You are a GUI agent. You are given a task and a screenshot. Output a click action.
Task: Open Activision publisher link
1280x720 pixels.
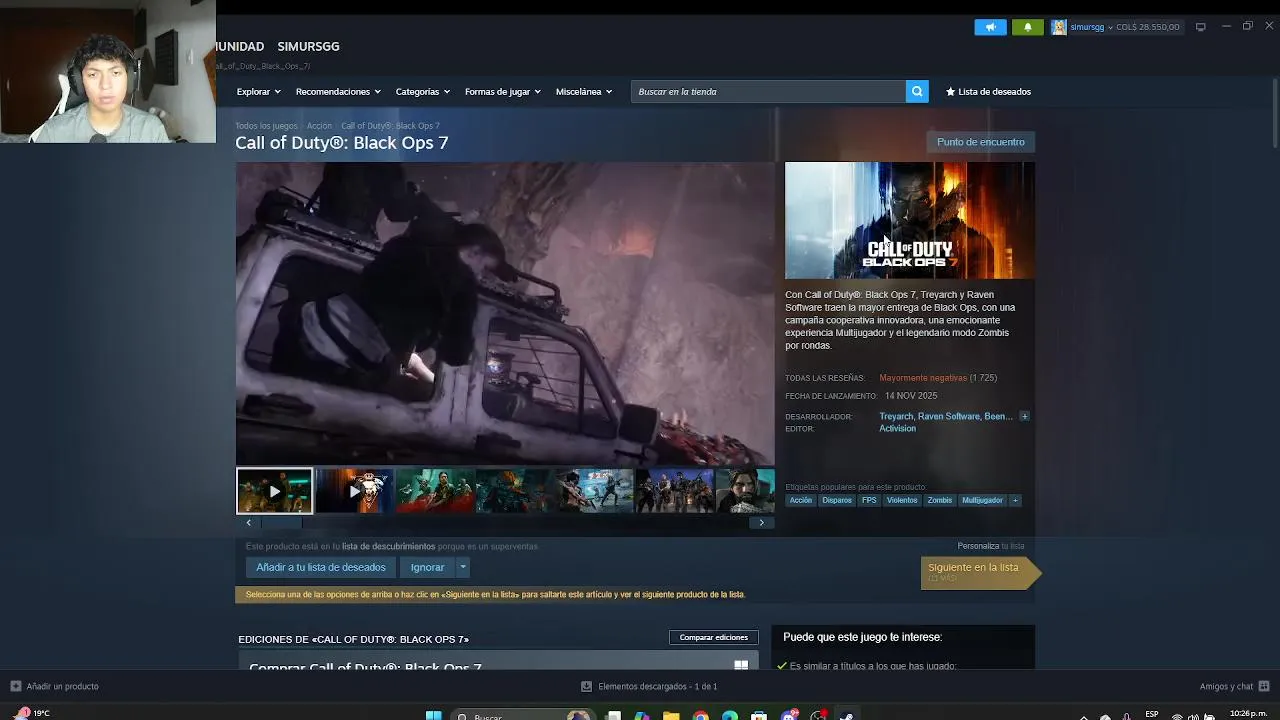point(897,428)
